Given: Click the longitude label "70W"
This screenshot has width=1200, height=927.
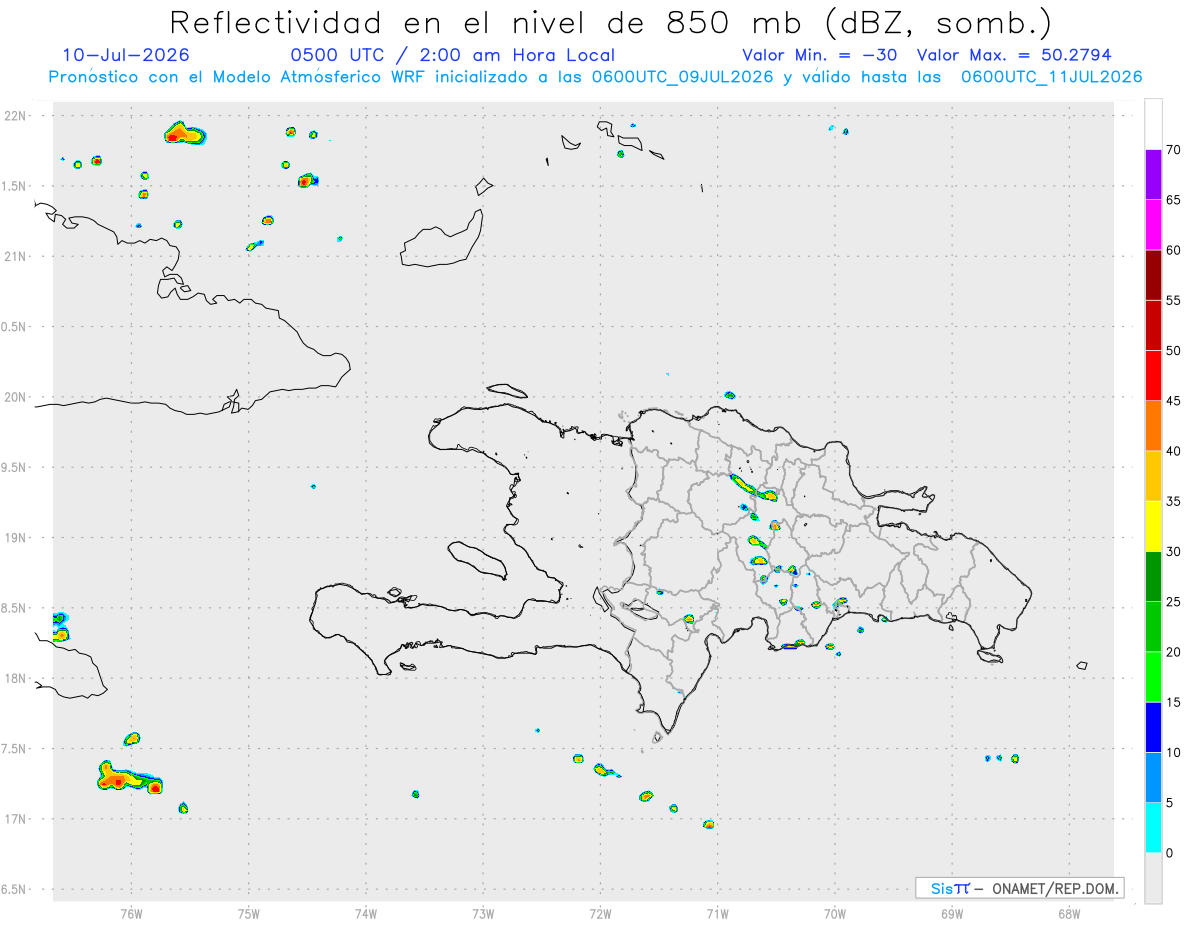Looking at the screenshot, I should click(835, 914).
